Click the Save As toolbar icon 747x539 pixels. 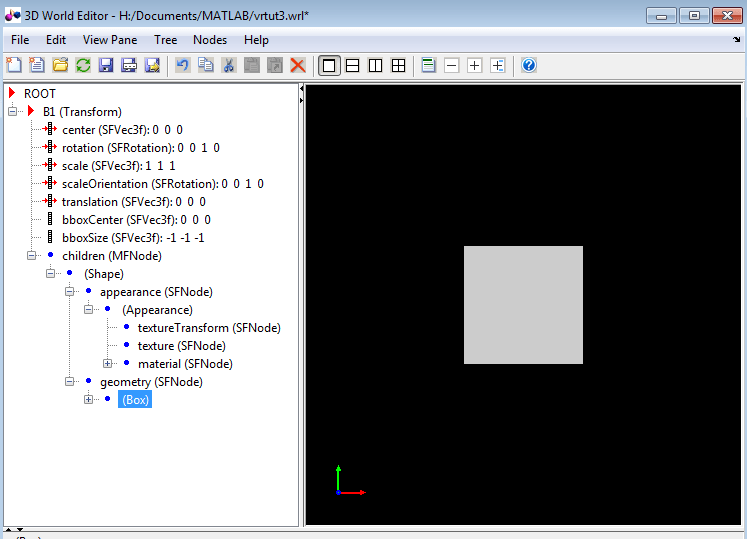coord(129,65)
